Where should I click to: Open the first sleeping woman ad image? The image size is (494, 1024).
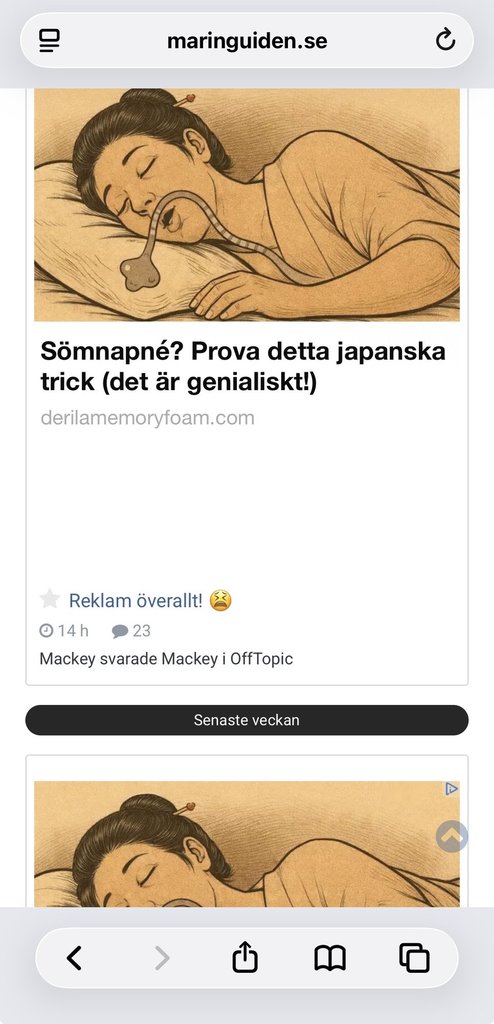[247, 204]
